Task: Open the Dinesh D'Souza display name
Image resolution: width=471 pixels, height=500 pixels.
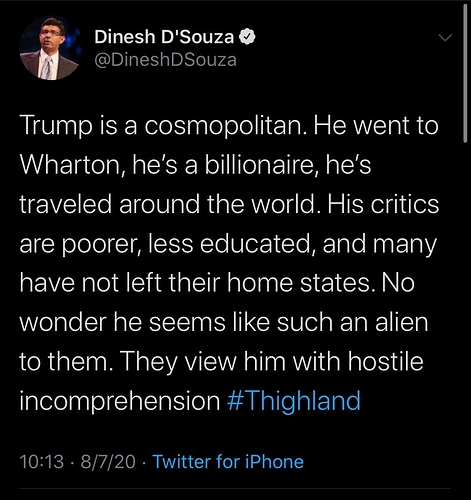Action: pos(164,37)
